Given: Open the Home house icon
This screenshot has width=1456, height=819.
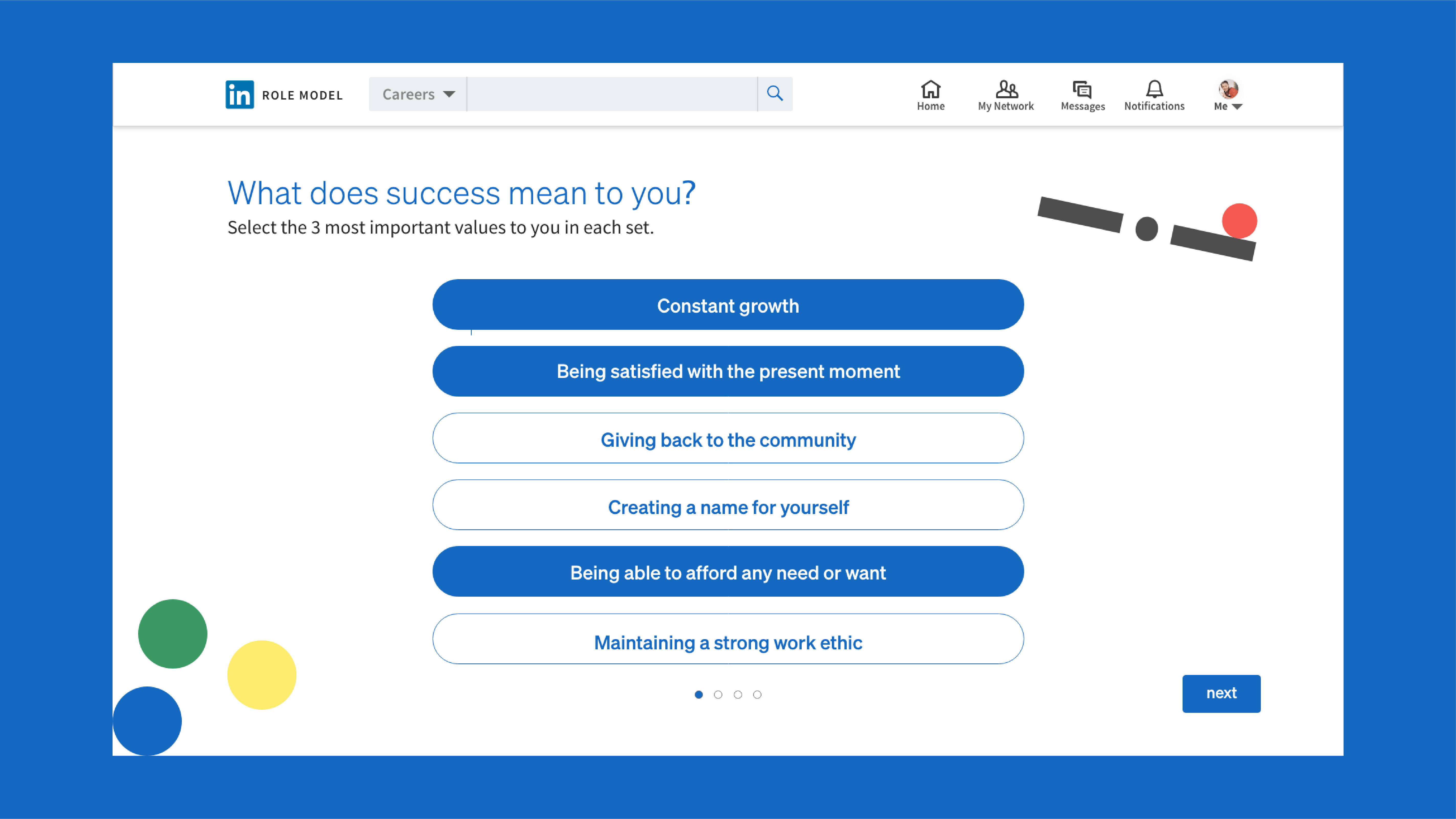Looking at the screenshot, I should tap(930, 89).
